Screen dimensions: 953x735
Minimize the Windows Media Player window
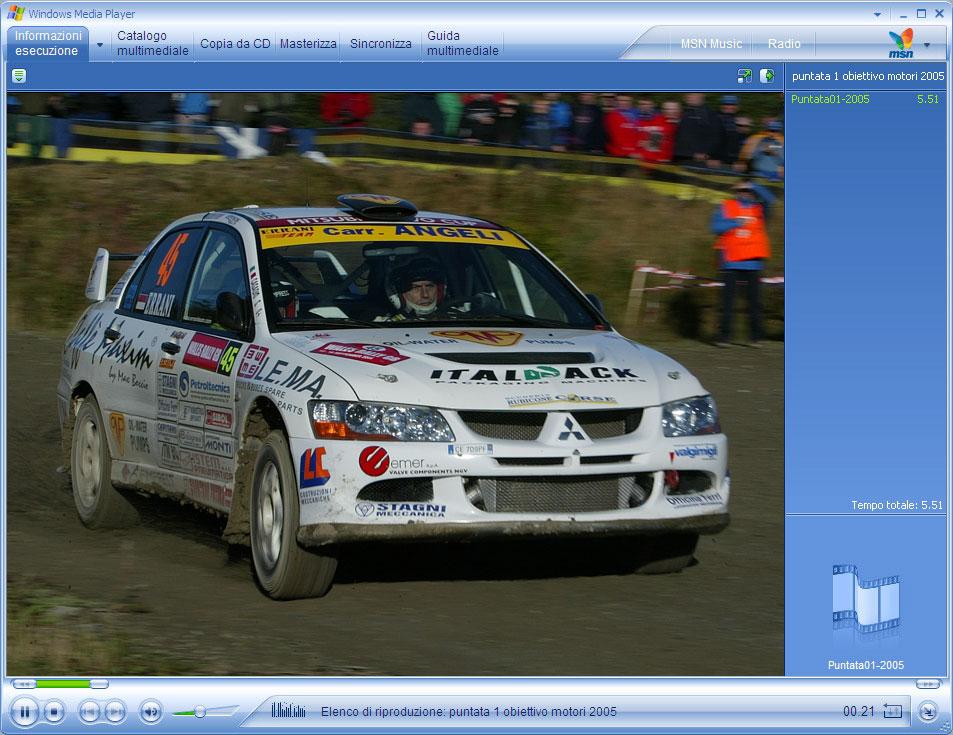pyautogui.click(x=904, y=14)
